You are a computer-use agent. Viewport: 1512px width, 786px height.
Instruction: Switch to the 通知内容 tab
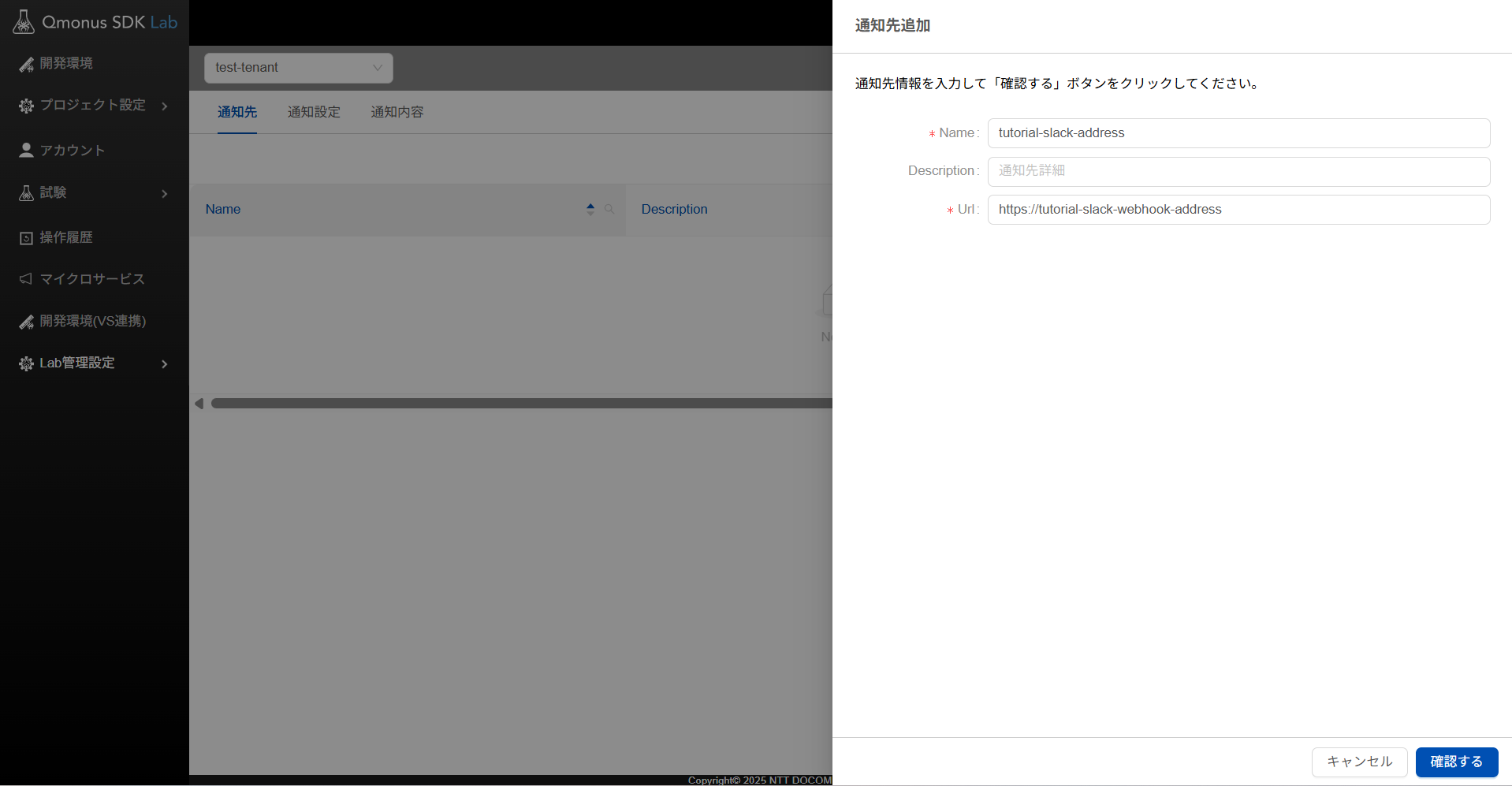(x=397, y=112)
